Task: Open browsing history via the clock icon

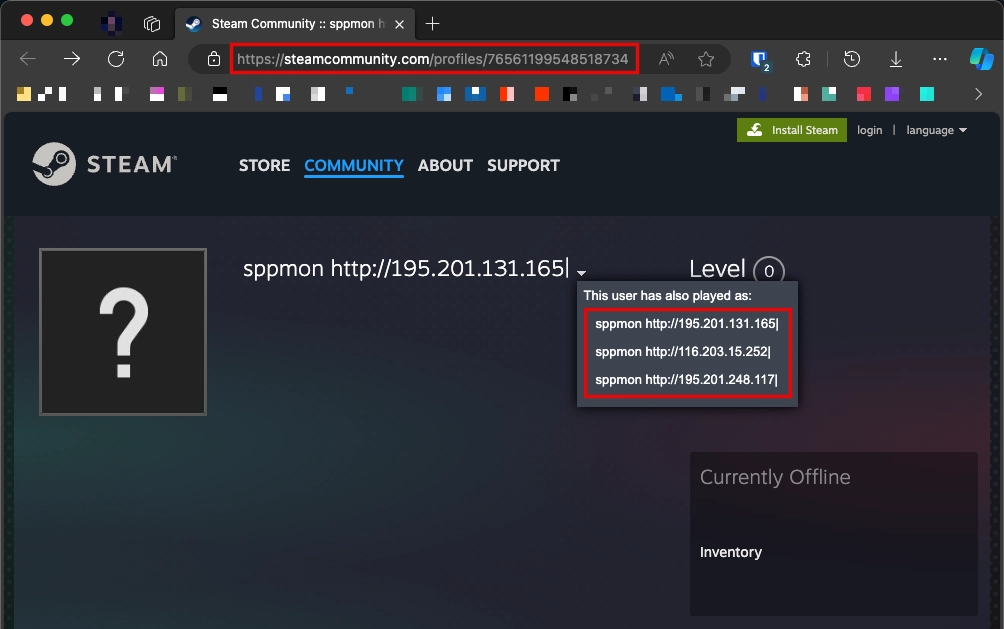Action: tap(851, 59)
